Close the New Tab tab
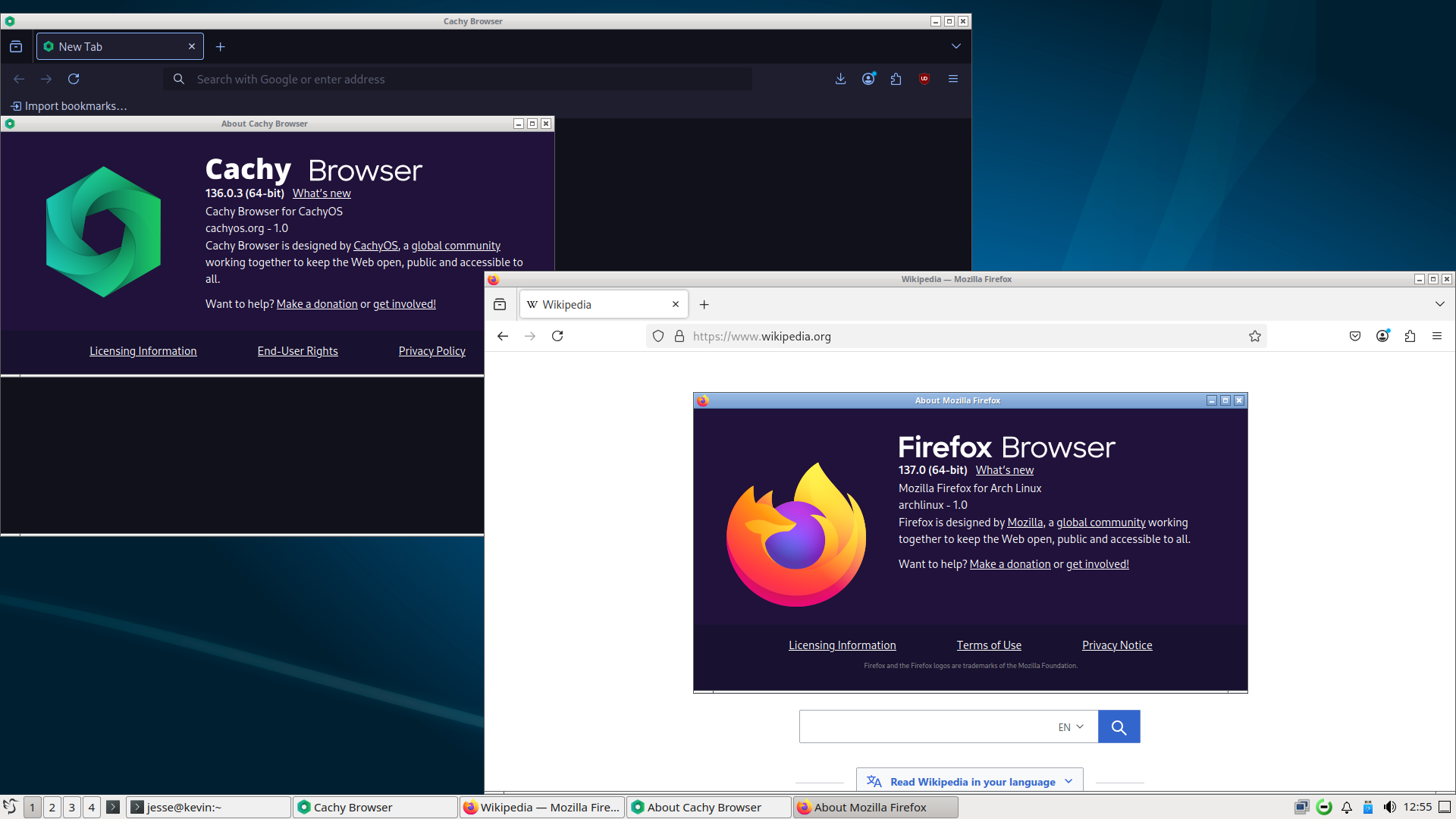1456x819 pixels. (x=192, y=46)
